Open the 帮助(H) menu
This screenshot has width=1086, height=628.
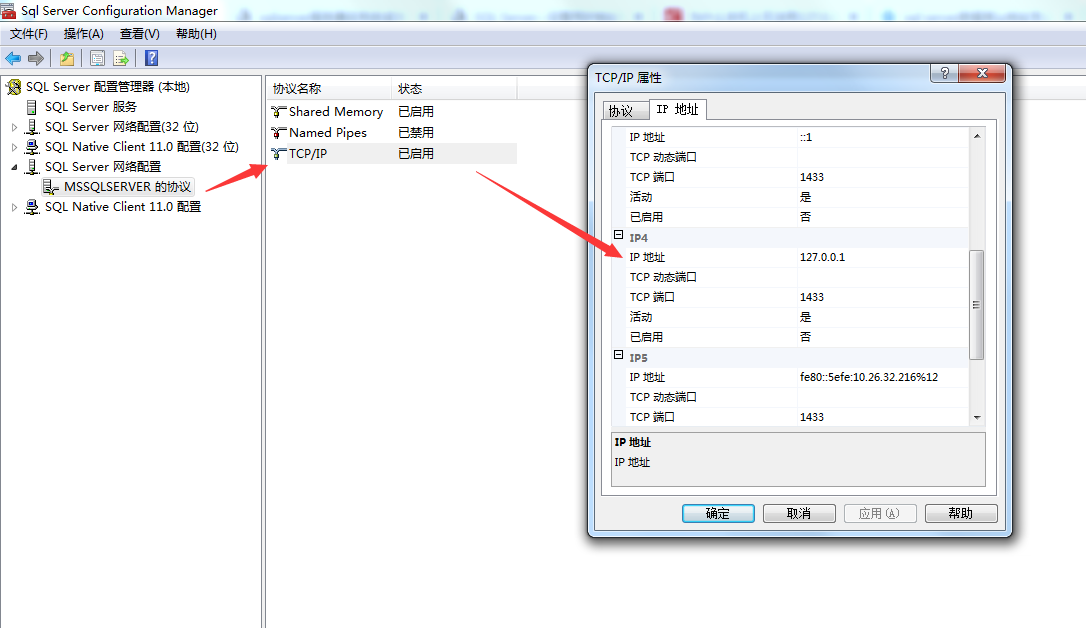coord(196,34)
